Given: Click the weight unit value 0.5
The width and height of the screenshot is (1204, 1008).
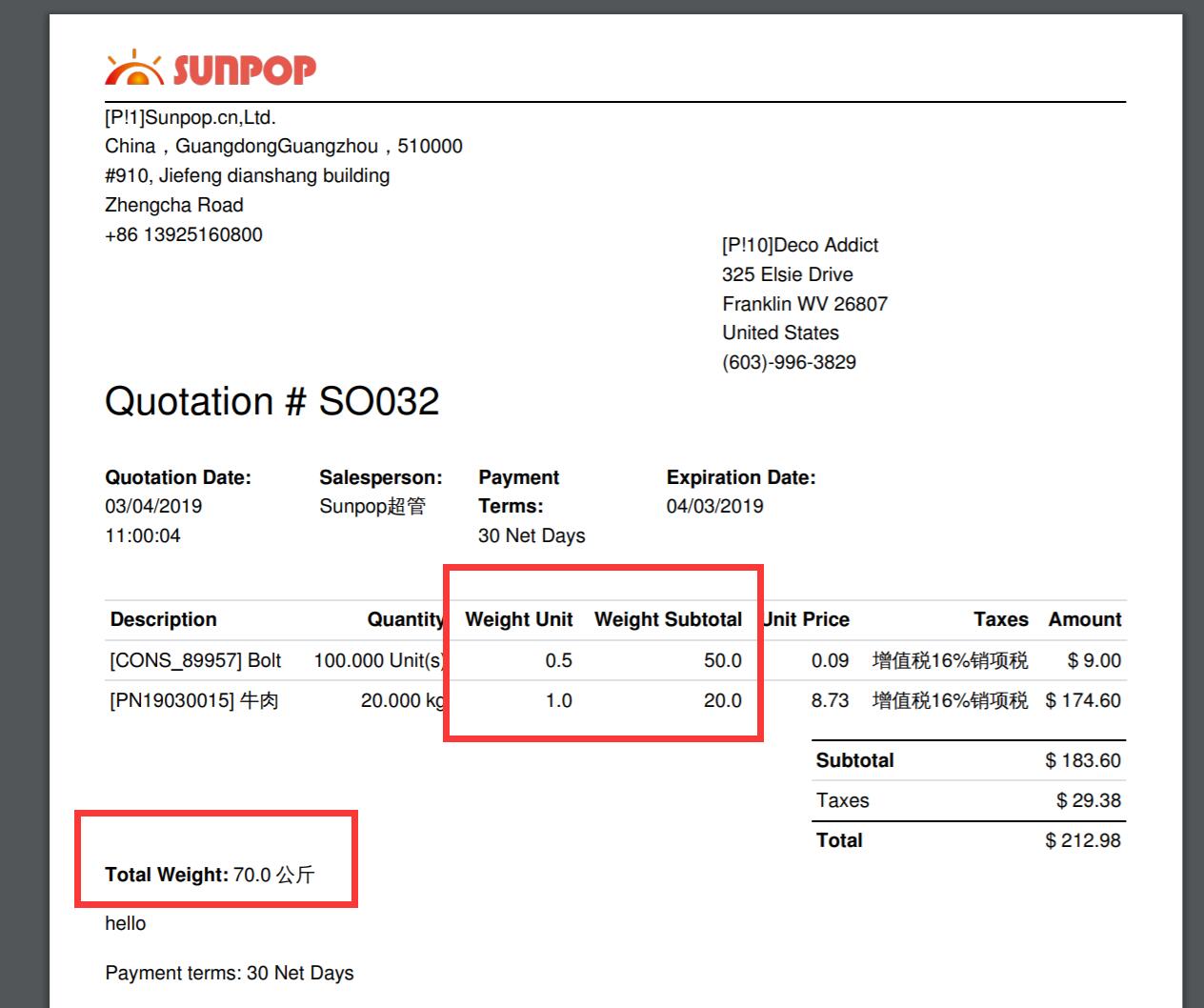Looking at the screenshot, I should tap(558, 660).
